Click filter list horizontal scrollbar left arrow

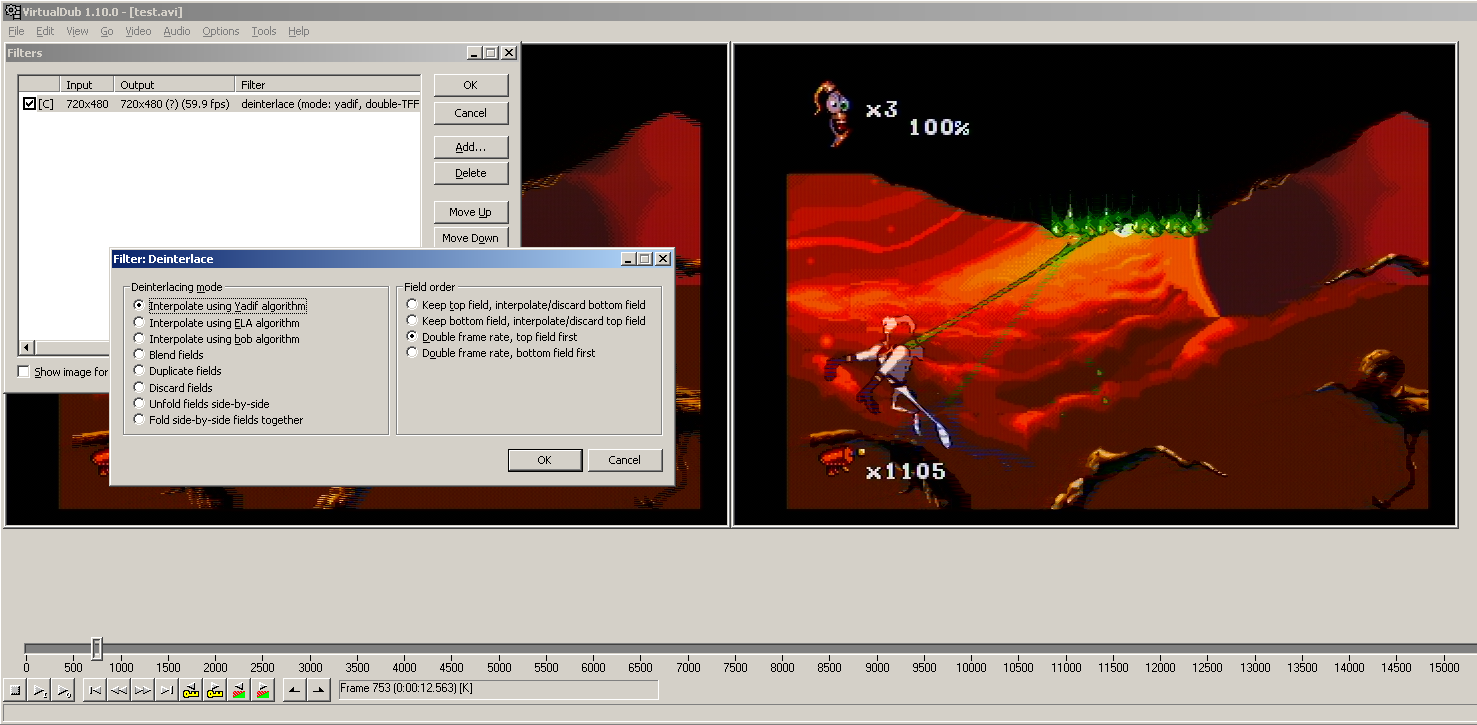[x=26, y=347]
